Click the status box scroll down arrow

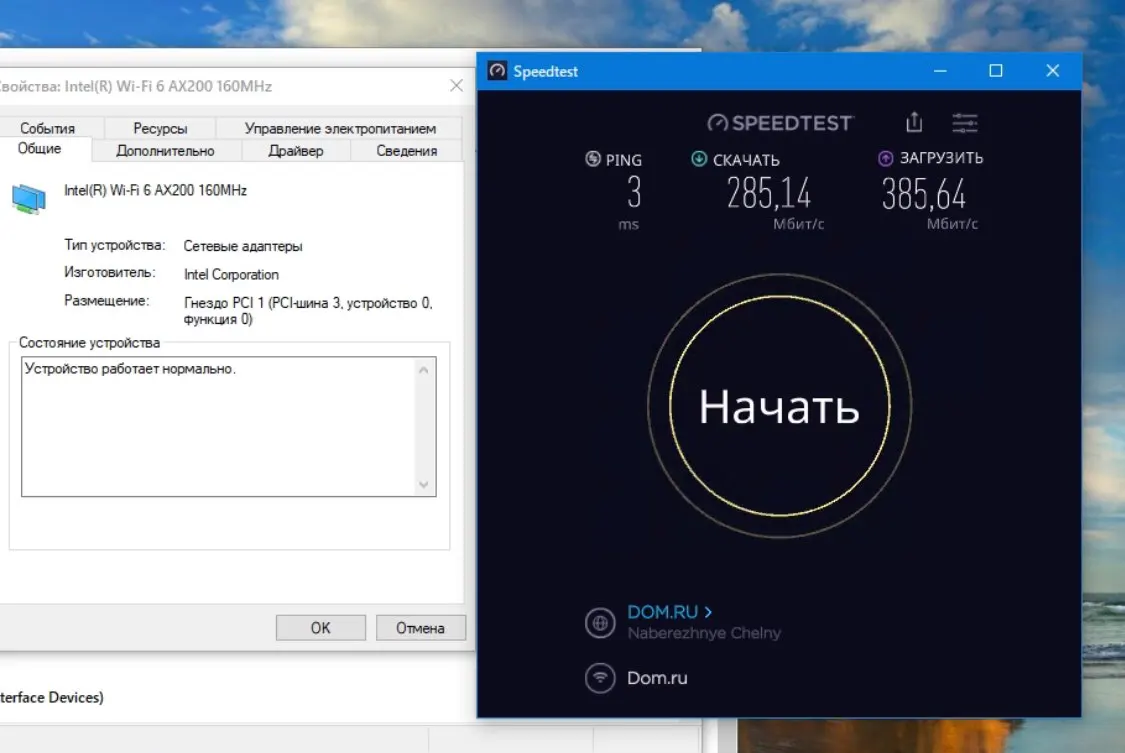click(423, 484)
